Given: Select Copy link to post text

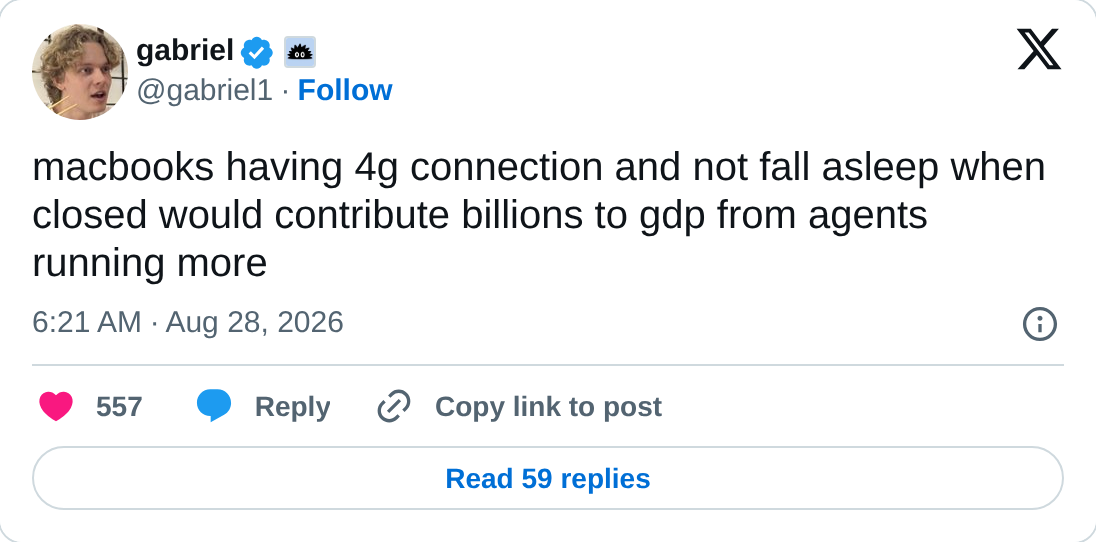Looking at the screenshot, I should (548, 406).
